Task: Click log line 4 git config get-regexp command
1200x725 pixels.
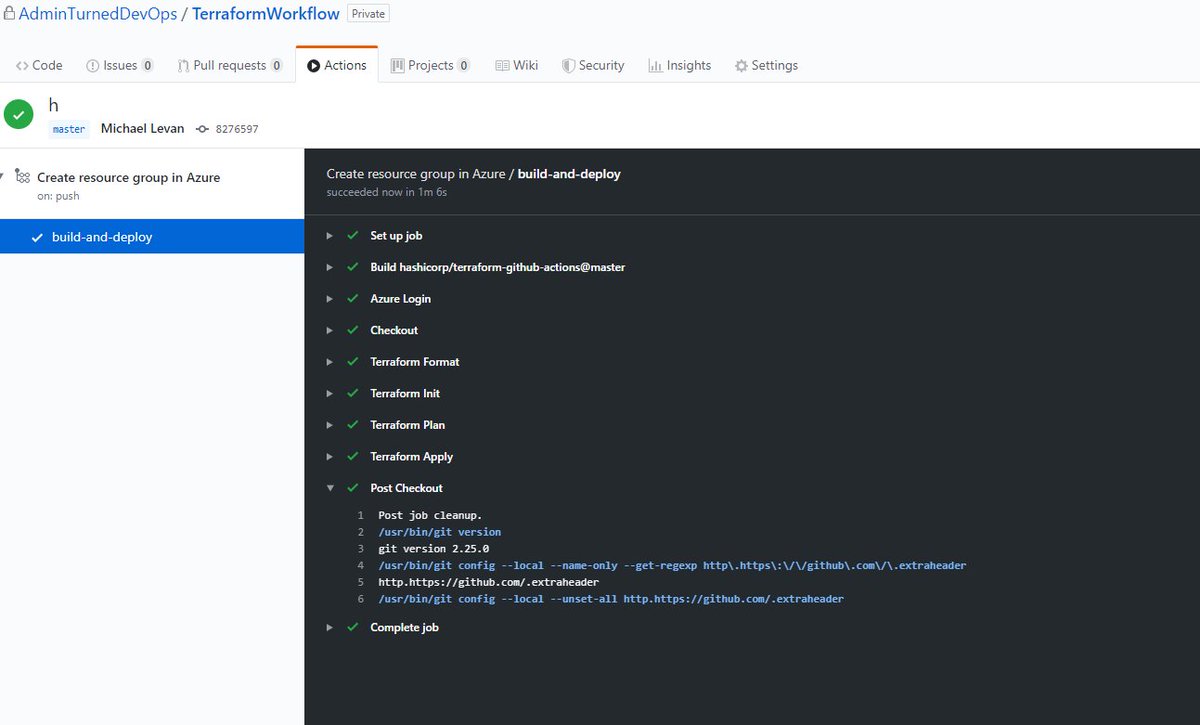Action: [x=672, y=565]
